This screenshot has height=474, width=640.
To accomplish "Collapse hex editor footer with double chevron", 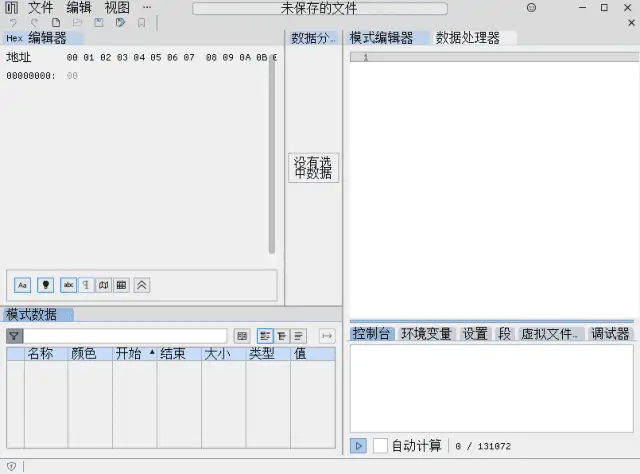I will 142,285.
